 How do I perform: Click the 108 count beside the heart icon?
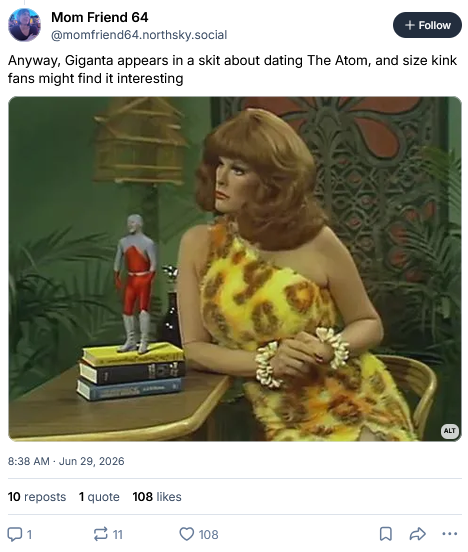tap(208, 535)
